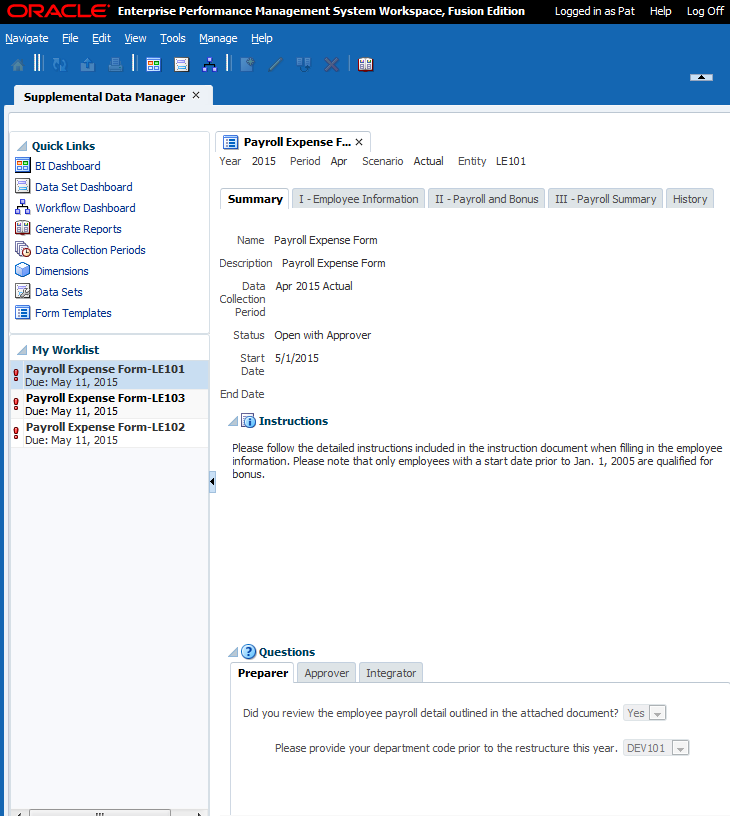The width and height of the screenshot is (730, 816).
Task: Switch to Approver questions tab
Action: click(x=327, y=673)
